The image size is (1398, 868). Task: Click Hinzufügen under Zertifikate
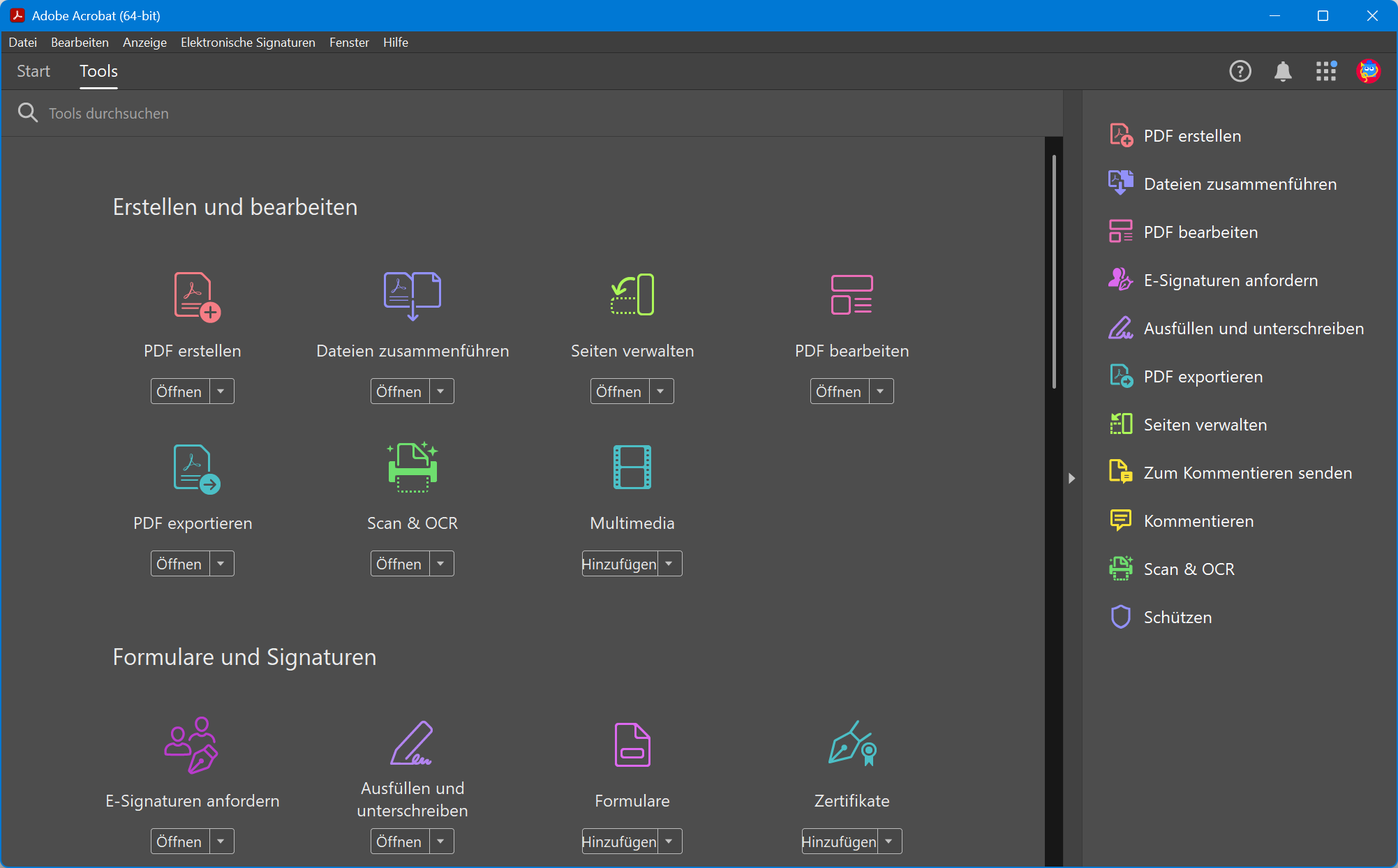(x=839, y=841)
